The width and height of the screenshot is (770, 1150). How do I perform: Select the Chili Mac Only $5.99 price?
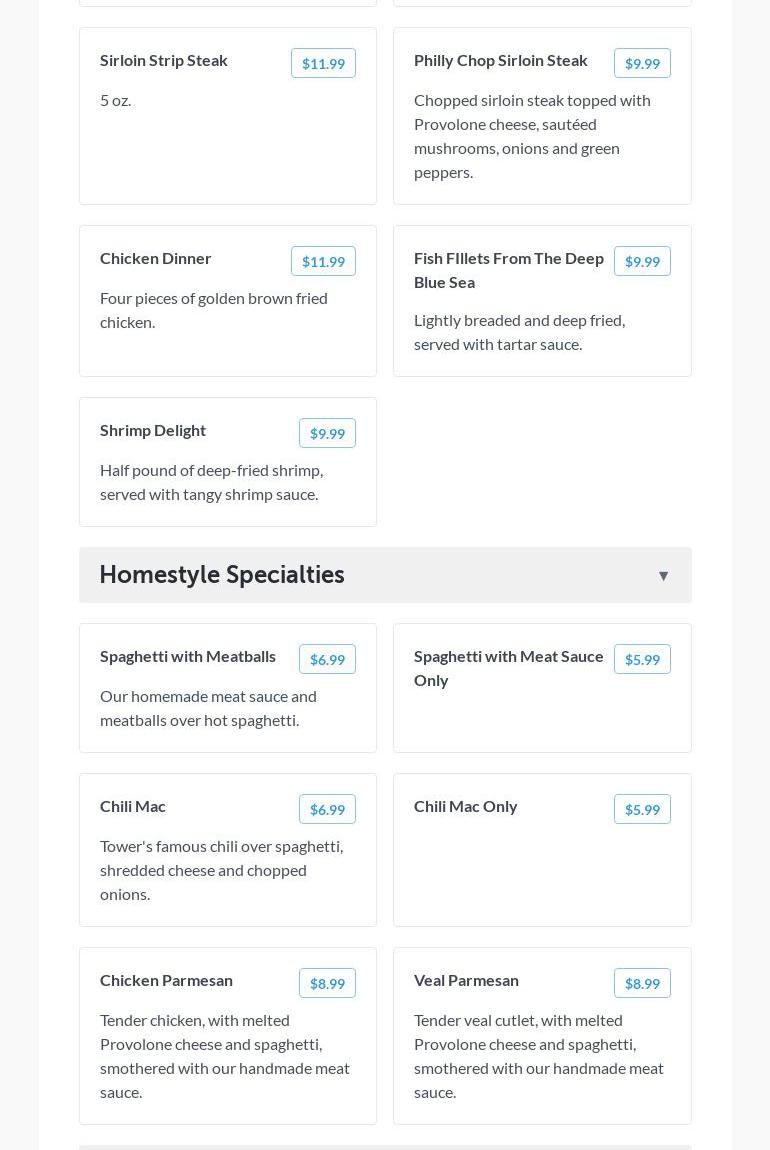(x=642, y=810)
